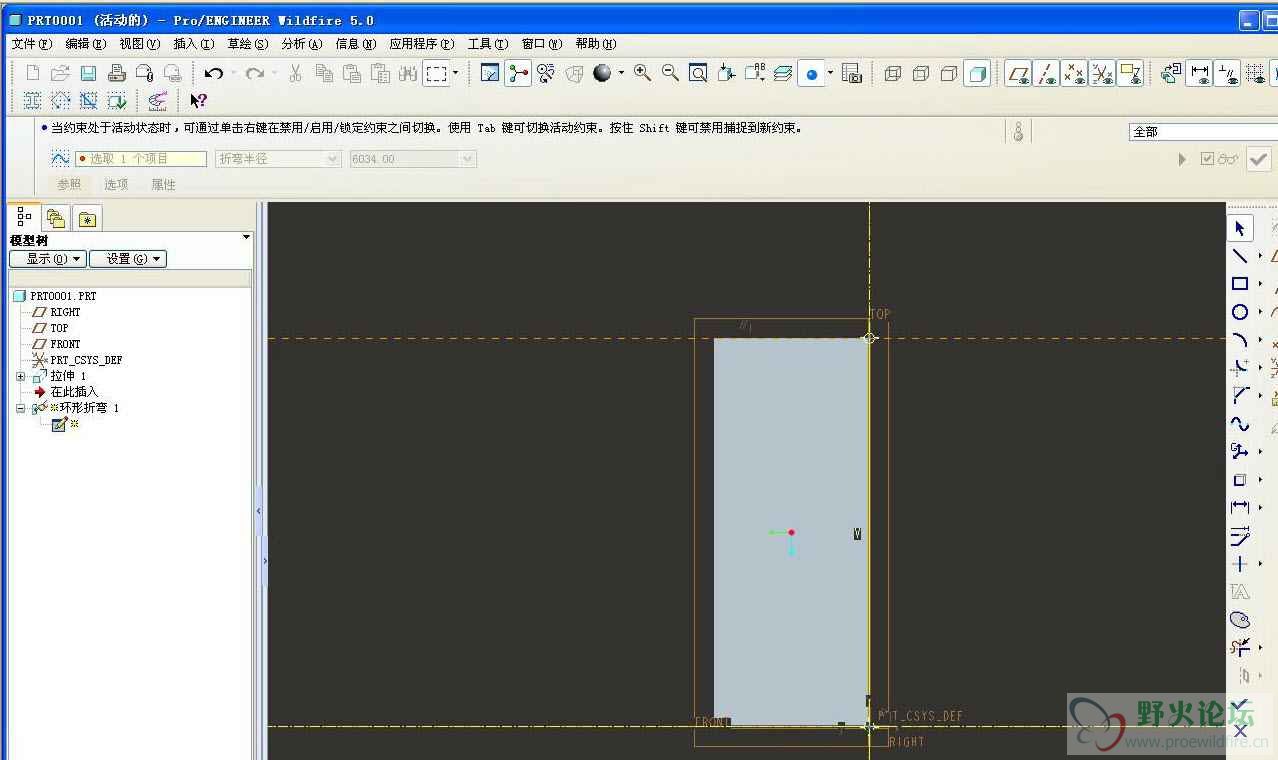
Task: Open the 工具 menu
Action: point(487,44)
